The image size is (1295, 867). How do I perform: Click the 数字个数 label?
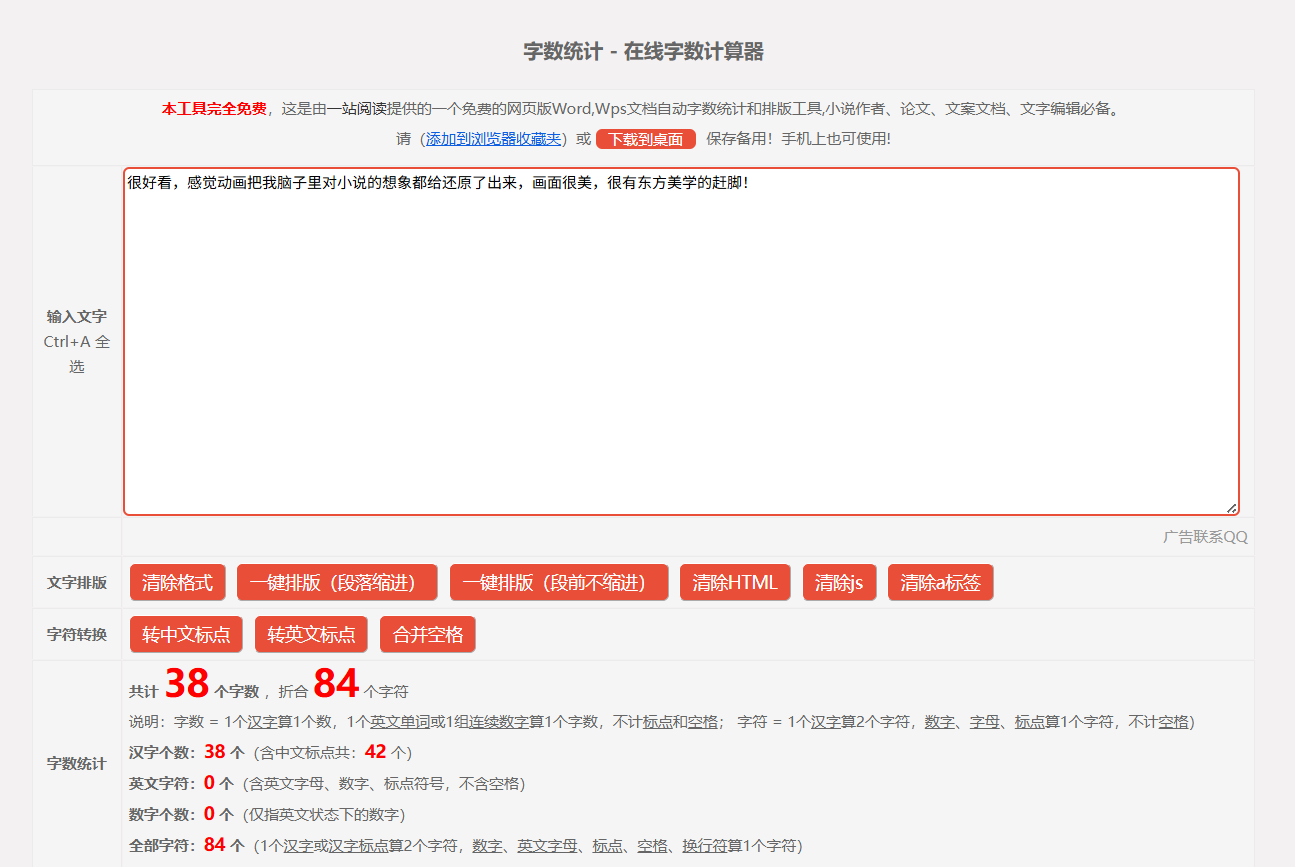(x=164, y=814)
